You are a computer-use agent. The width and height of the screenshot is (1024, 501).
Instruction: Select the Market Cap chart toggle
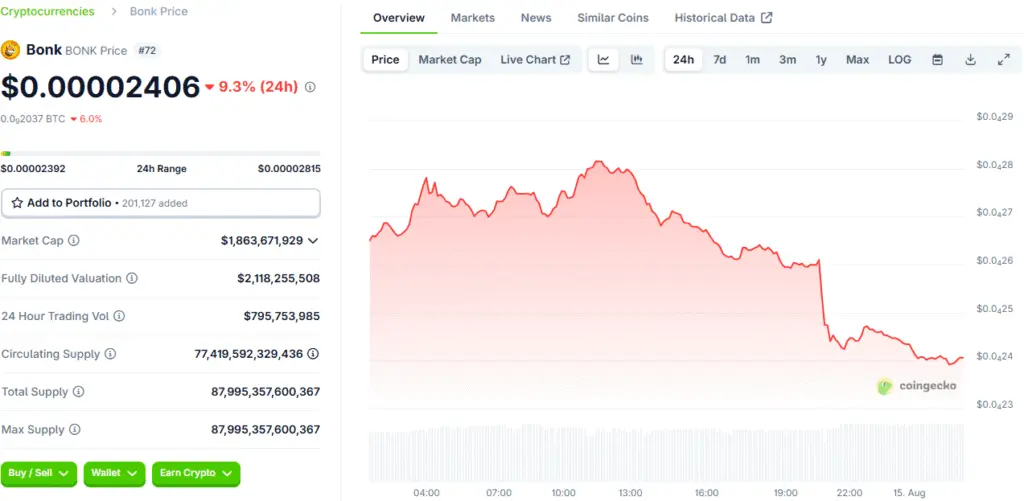pyautogui.click(x=450, y=59)
